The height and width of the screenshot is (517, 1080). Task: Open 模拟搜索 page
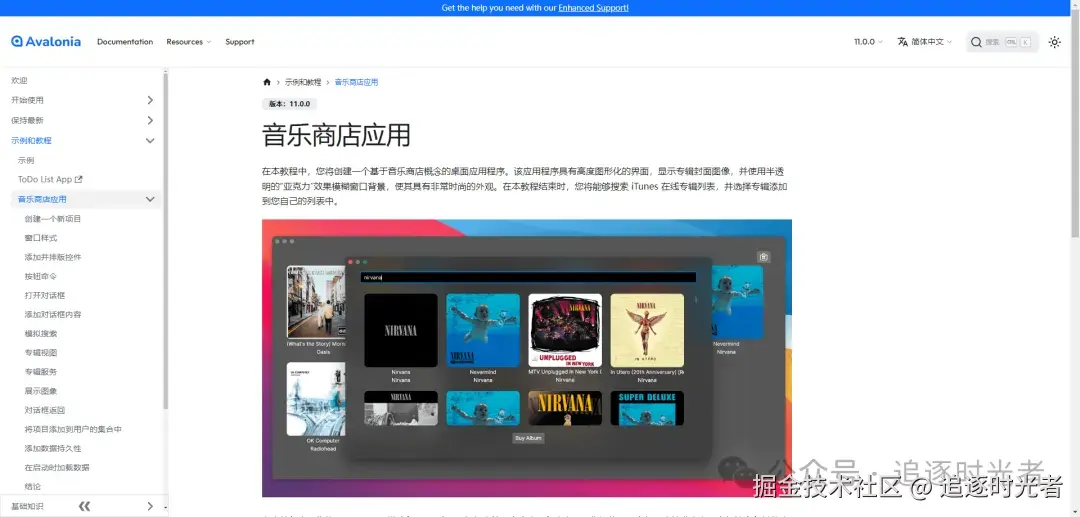pyautogui.click(x=41, y=334)
